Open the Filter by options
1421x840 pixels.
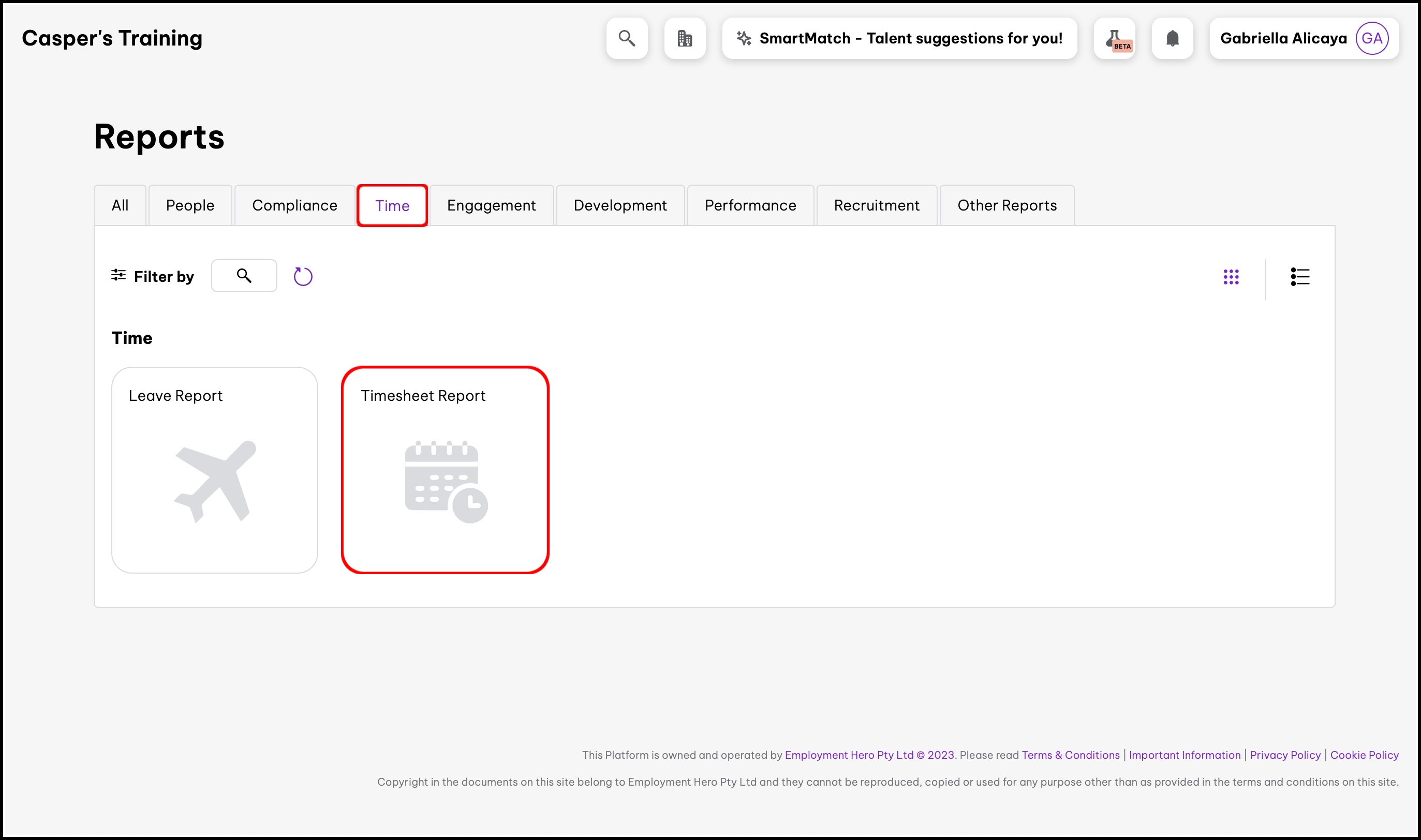coord(153,276)
